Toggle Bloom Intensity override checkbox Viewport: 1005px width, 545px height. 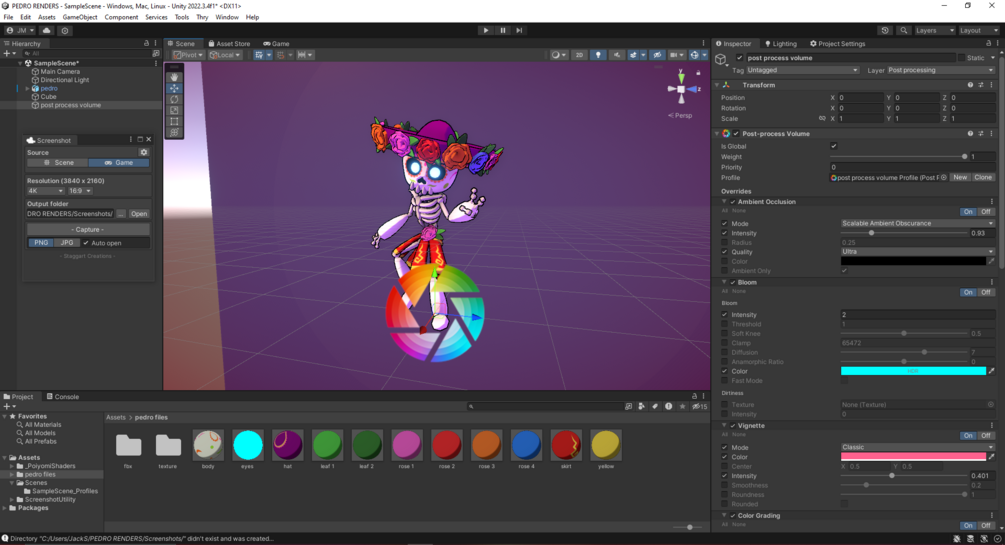pyautogui.click(x=725, y=315)
